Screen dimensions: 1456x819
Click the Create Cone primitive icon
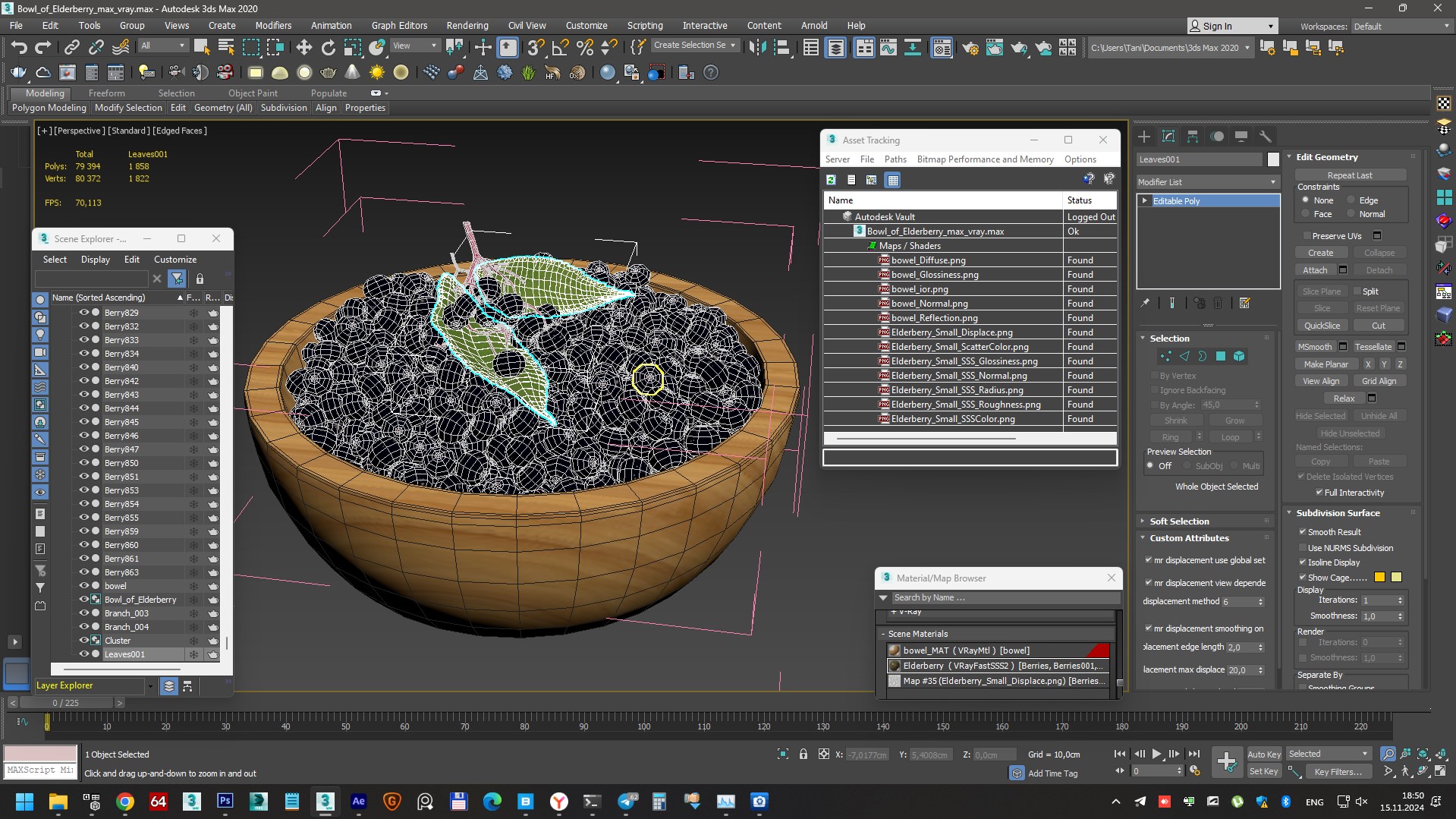click(x=352, y=73)
